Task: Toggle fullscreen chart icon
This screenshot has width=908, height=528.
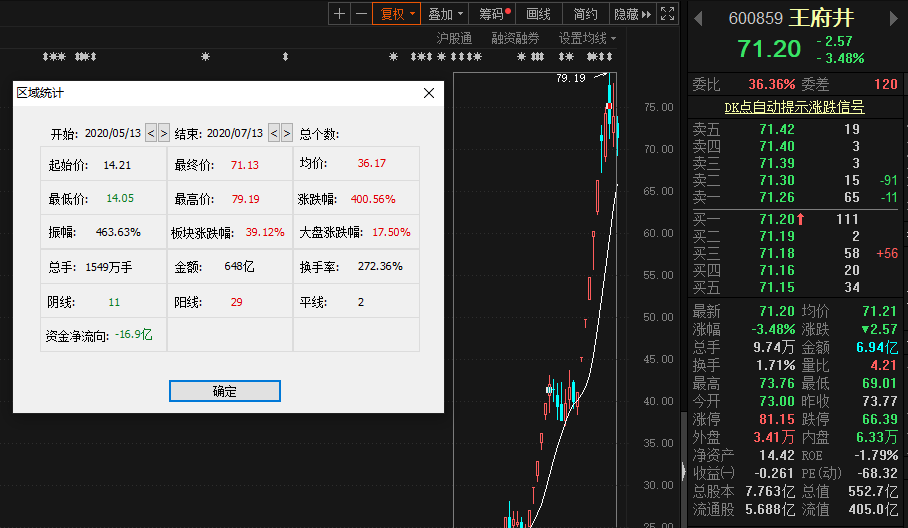Action: coord(667,13)
